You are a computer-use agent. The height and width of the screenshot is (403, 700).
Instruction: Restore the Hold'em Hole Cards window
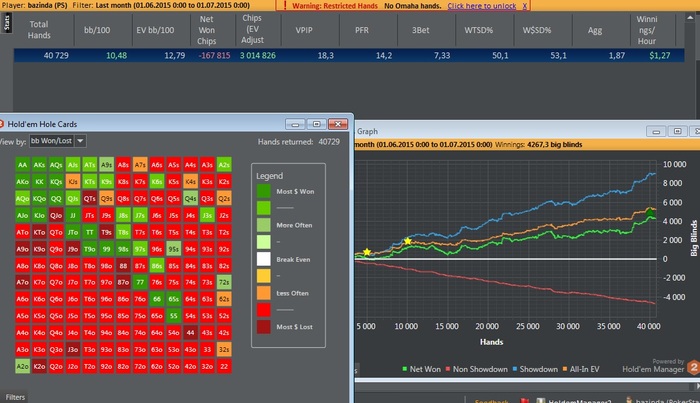[317, 124]
